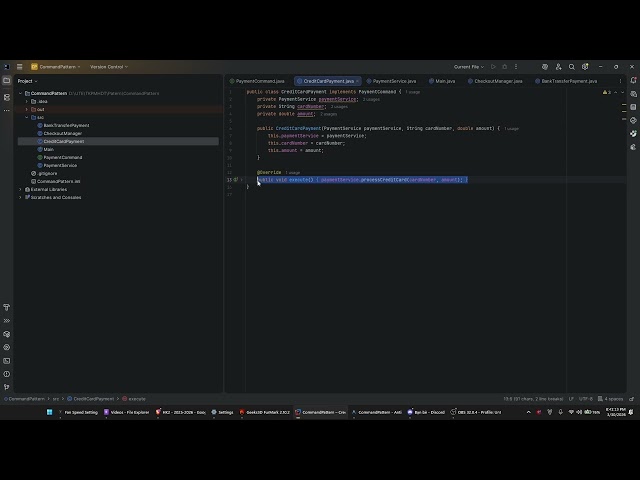Open Settings app from taskbar
Image resolution: width=640 pixels, height=480 pixels.
tap(222, 412)
